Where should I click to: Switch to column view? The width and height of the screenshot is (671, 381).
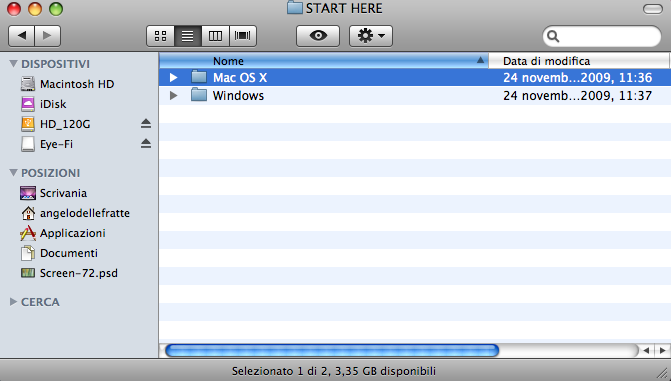click(x=215, y=36)
